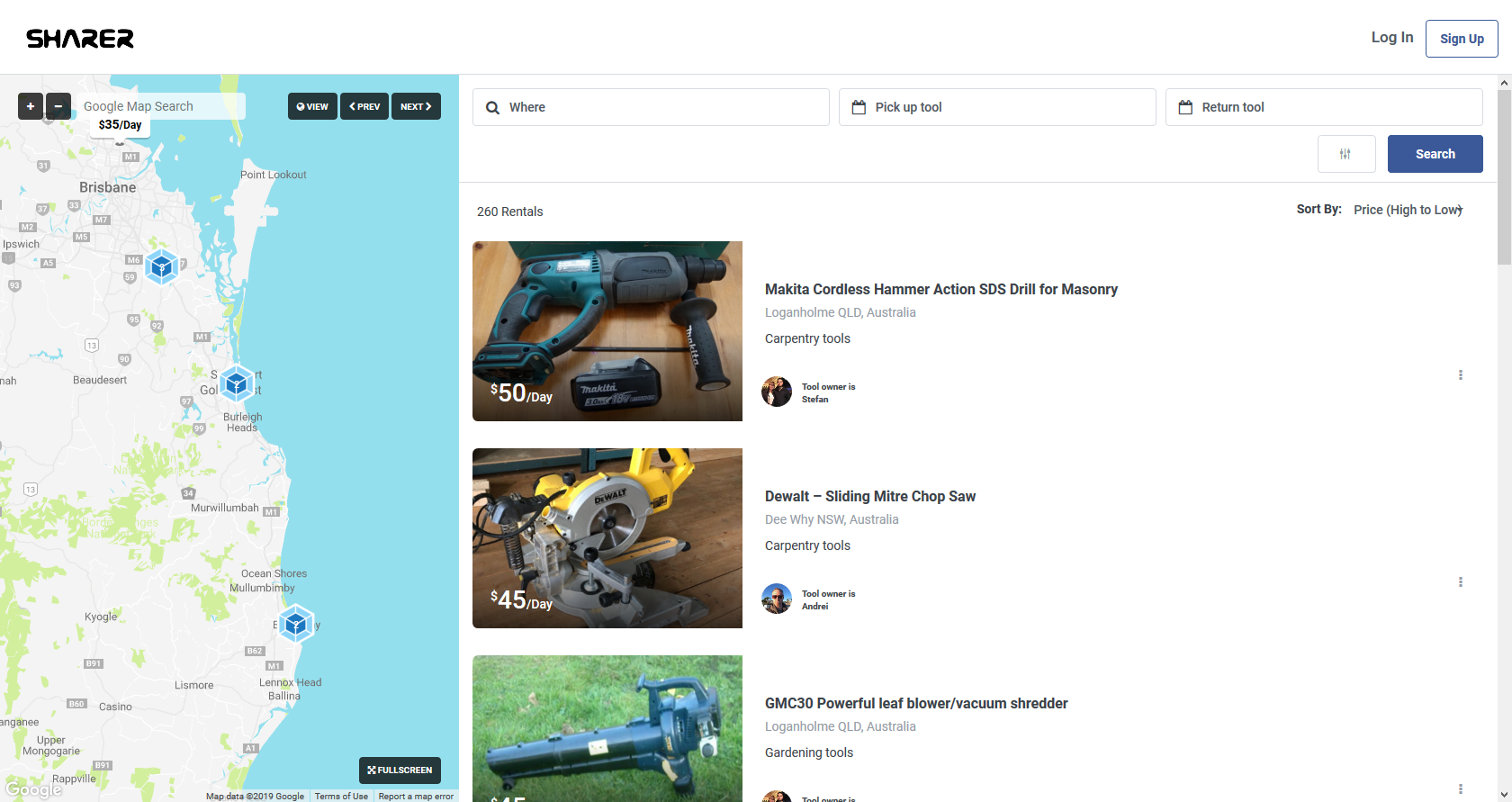1512x802 pixels.
Task: Open options menu for the Makita listing
Action: (x=1461, y=375)
